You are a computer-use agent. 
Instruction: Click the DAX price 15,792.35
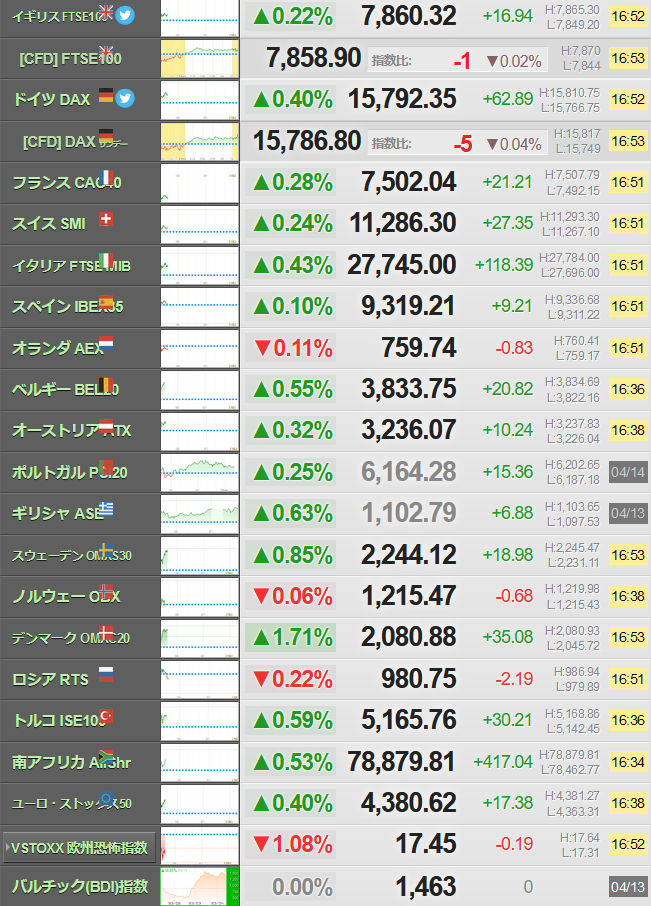tap(402, 99)
